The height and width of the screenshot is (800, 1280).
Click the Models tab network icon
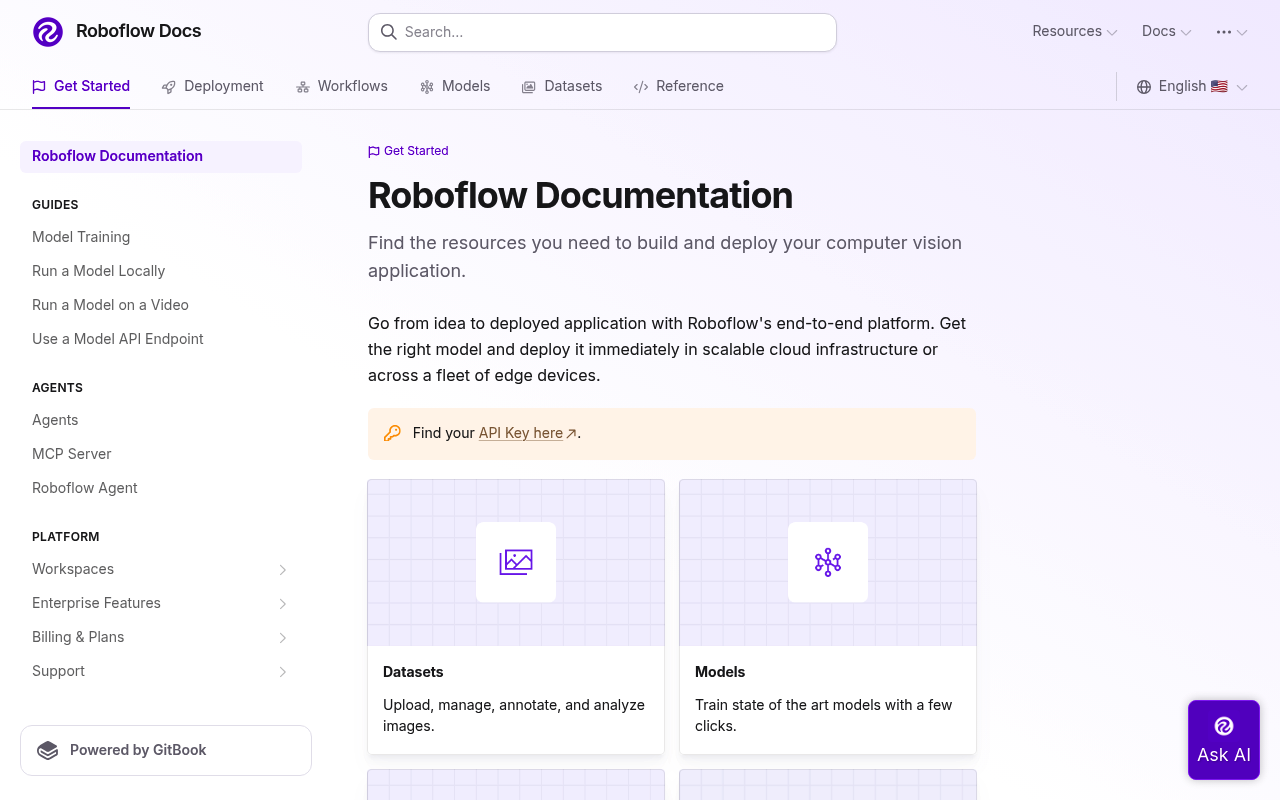427,87
